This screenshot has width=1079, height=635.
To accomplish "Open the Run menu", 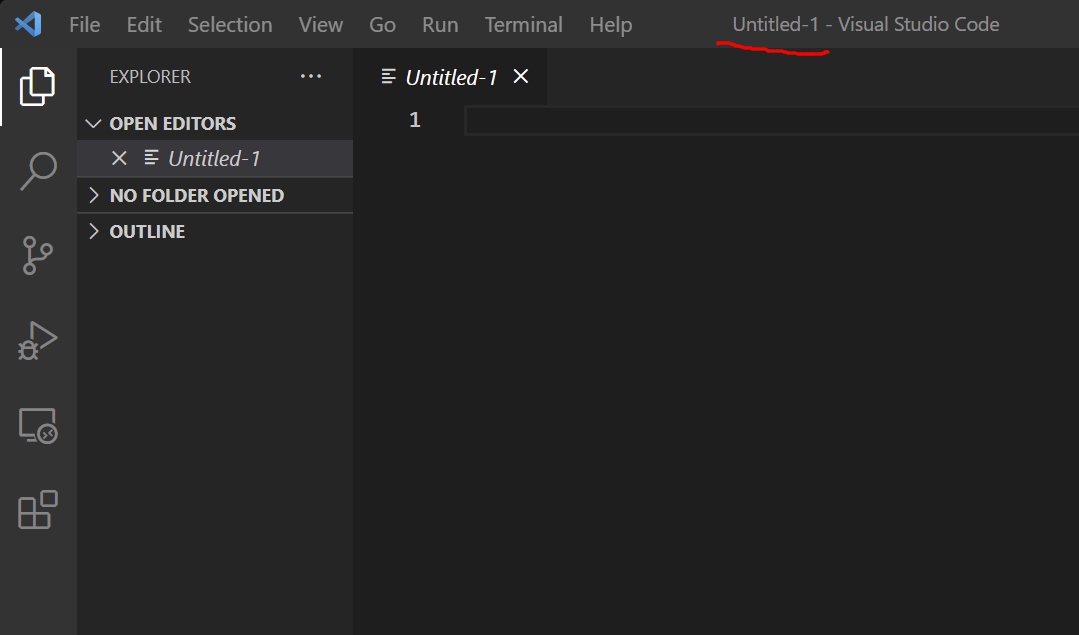I will pyautogui.click(x=440, y=25).
